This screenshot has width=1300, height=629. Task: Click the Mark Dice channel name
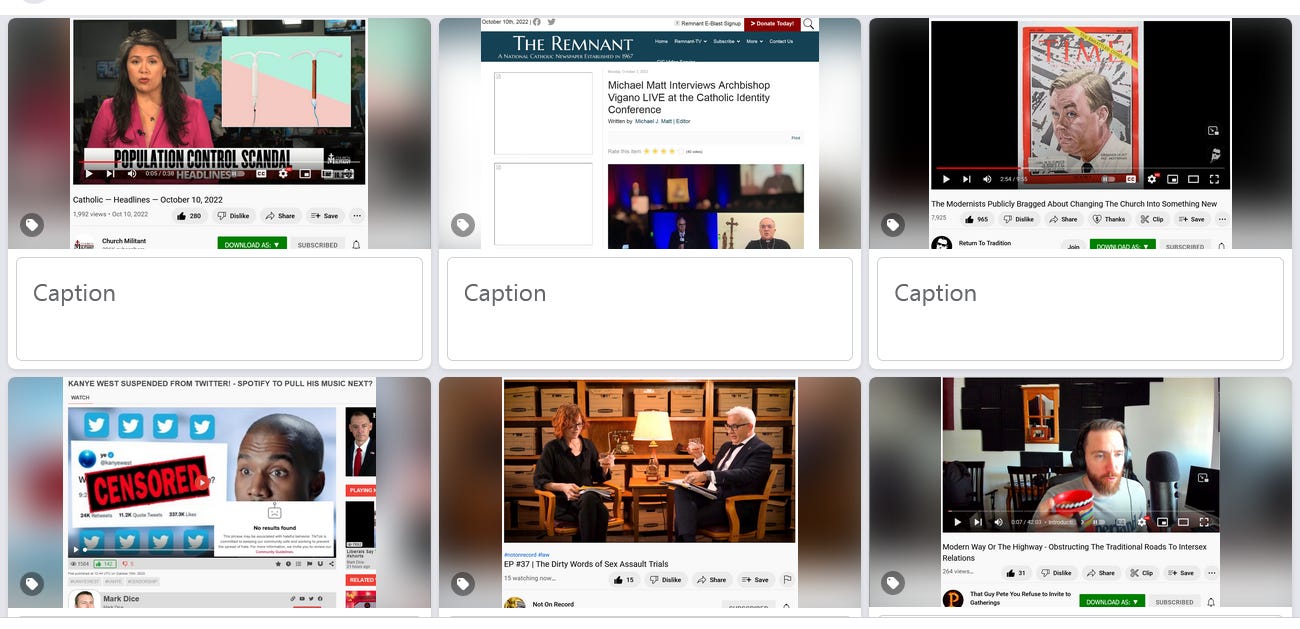121,599
